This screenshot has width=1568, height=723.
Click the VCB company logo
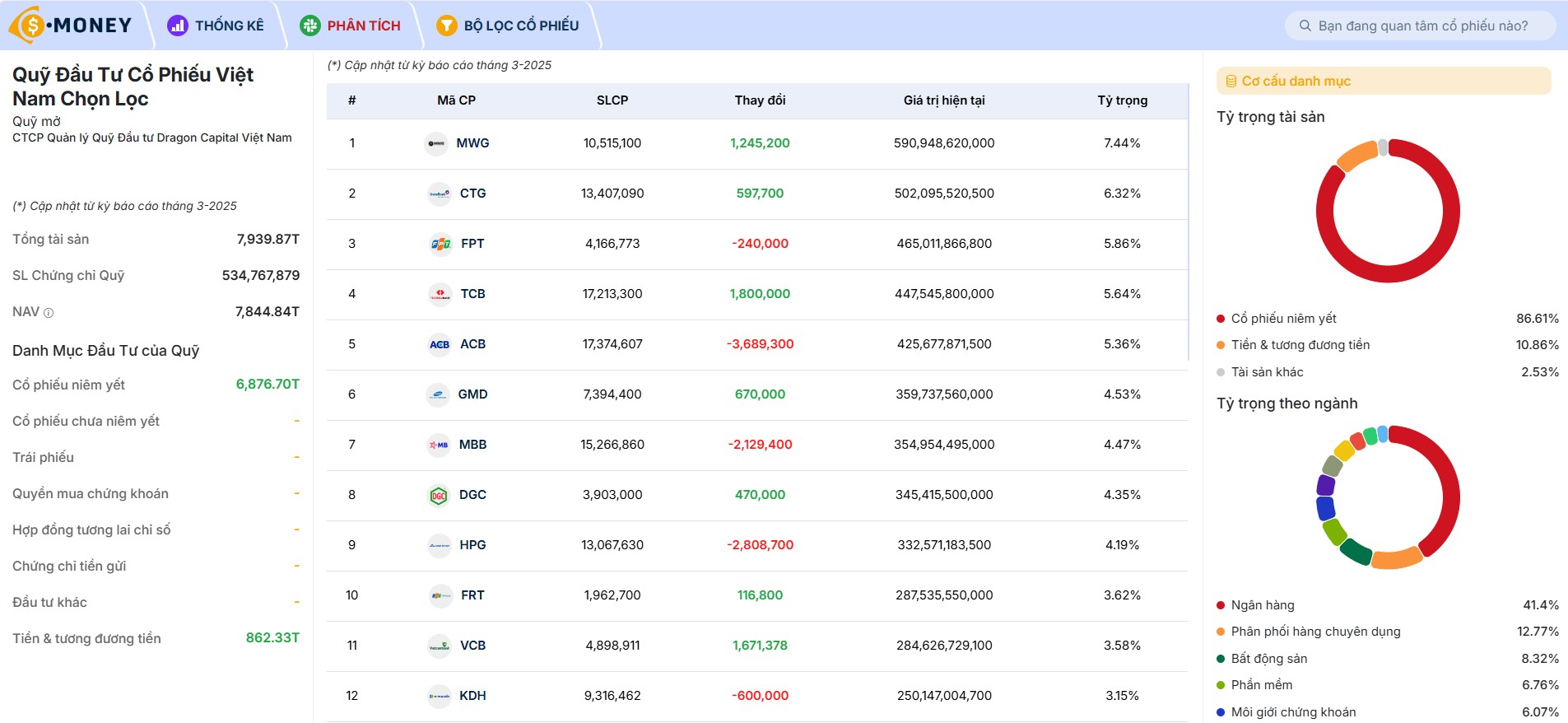(440, 646)
